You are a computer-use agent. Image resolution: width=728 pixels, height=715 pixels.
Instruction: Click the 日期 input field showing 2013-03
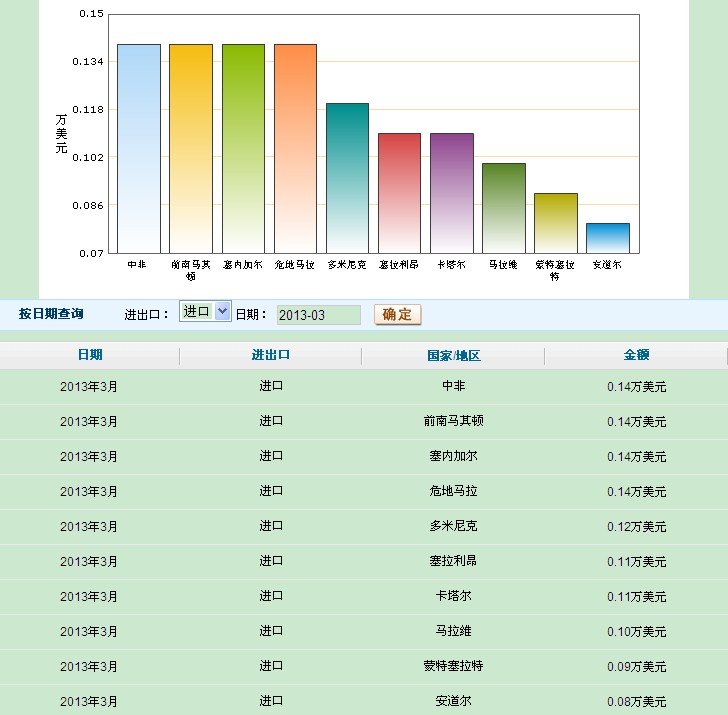pos(317,315)
